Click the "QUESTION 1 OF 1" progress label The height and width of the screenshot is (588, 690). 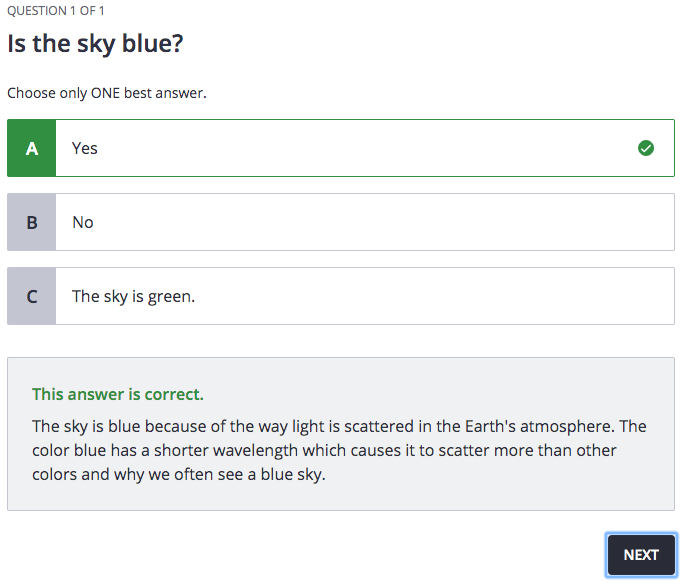(x=56, y=11)
